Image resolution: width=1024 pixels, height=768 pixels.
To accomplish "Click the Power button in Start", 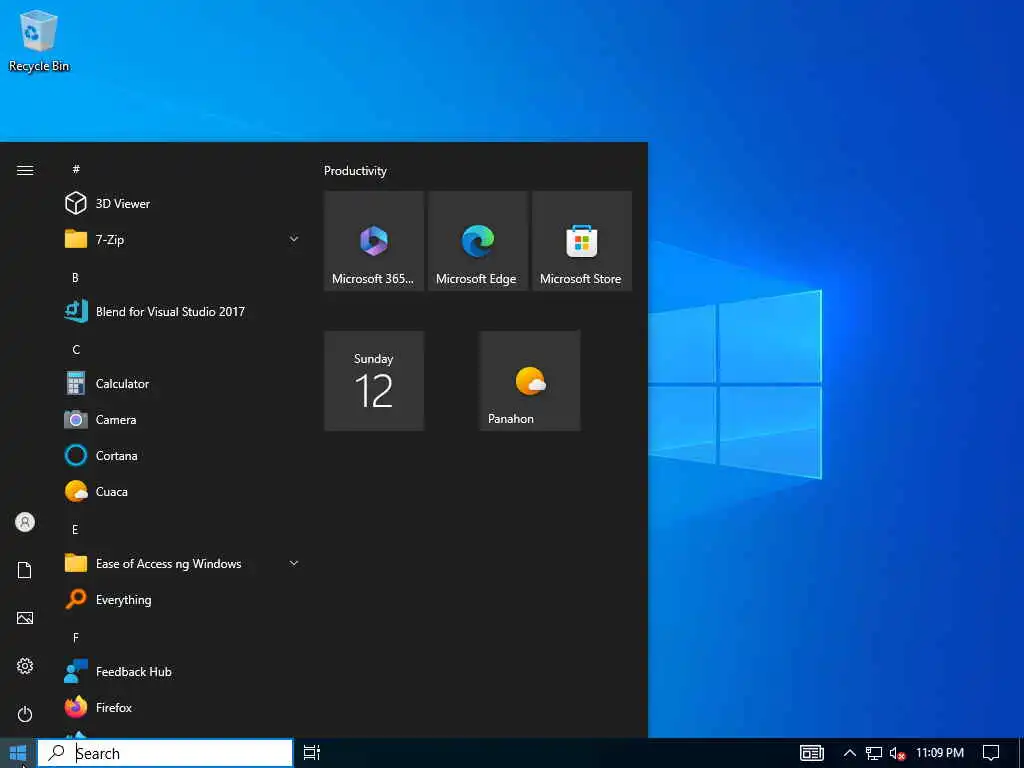I will [25, 714].
